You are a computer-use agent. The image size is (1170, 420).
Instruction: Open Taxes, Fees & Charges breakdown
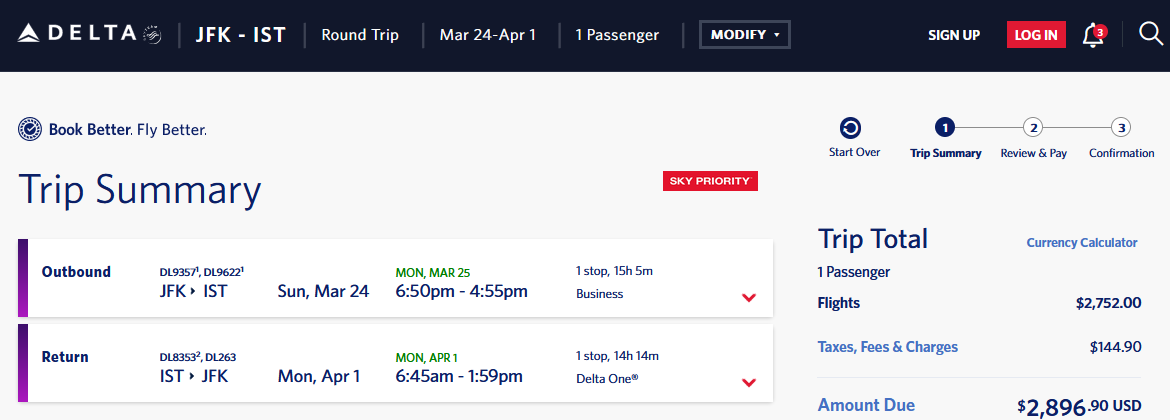pos(888,347)
